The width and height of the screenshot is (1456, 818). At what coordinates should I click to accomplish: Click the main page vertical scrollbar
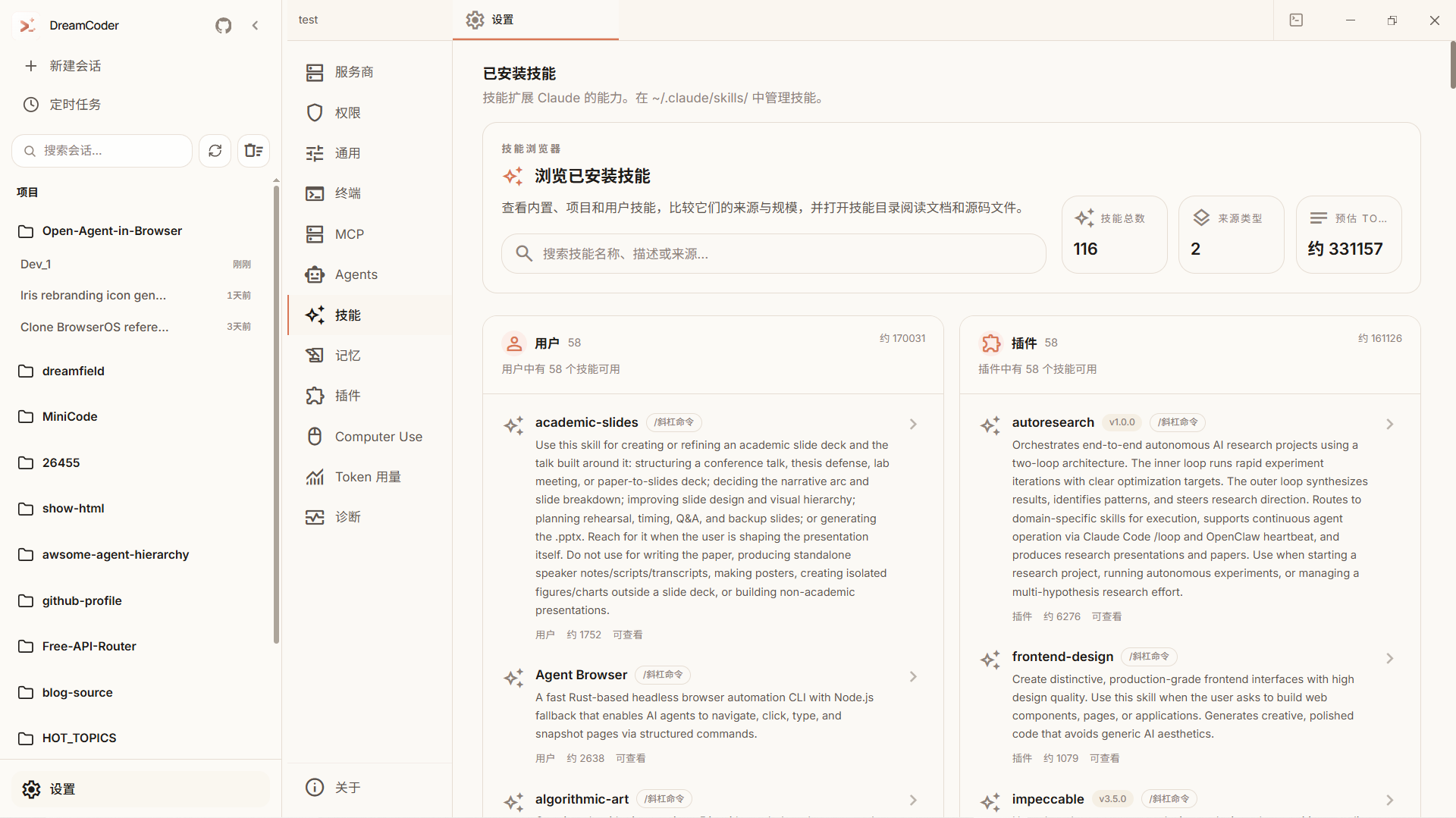1452,64
